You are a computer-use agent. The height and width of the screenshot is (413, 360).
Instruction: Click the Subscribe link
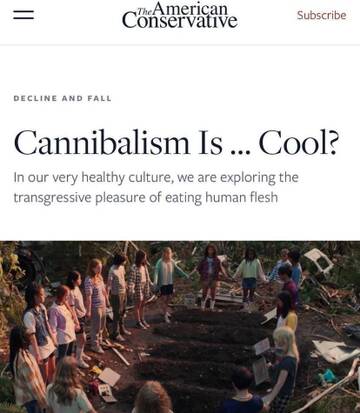[321, 15]
